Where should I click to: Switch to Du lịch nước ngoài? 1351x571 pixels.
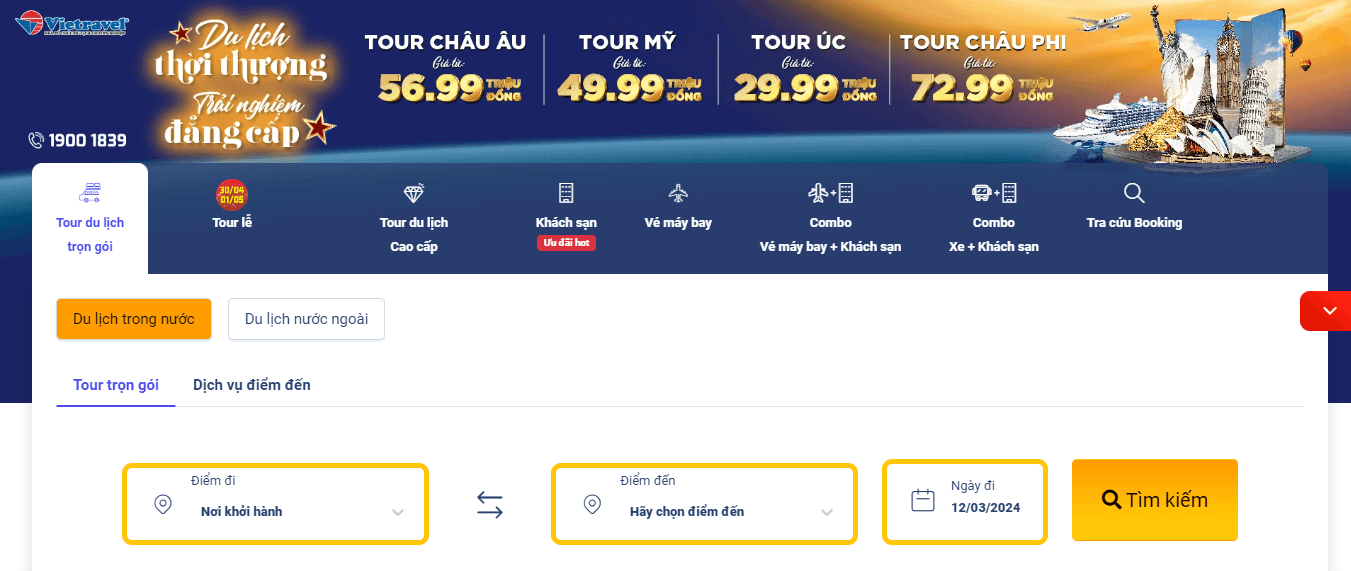306,319
